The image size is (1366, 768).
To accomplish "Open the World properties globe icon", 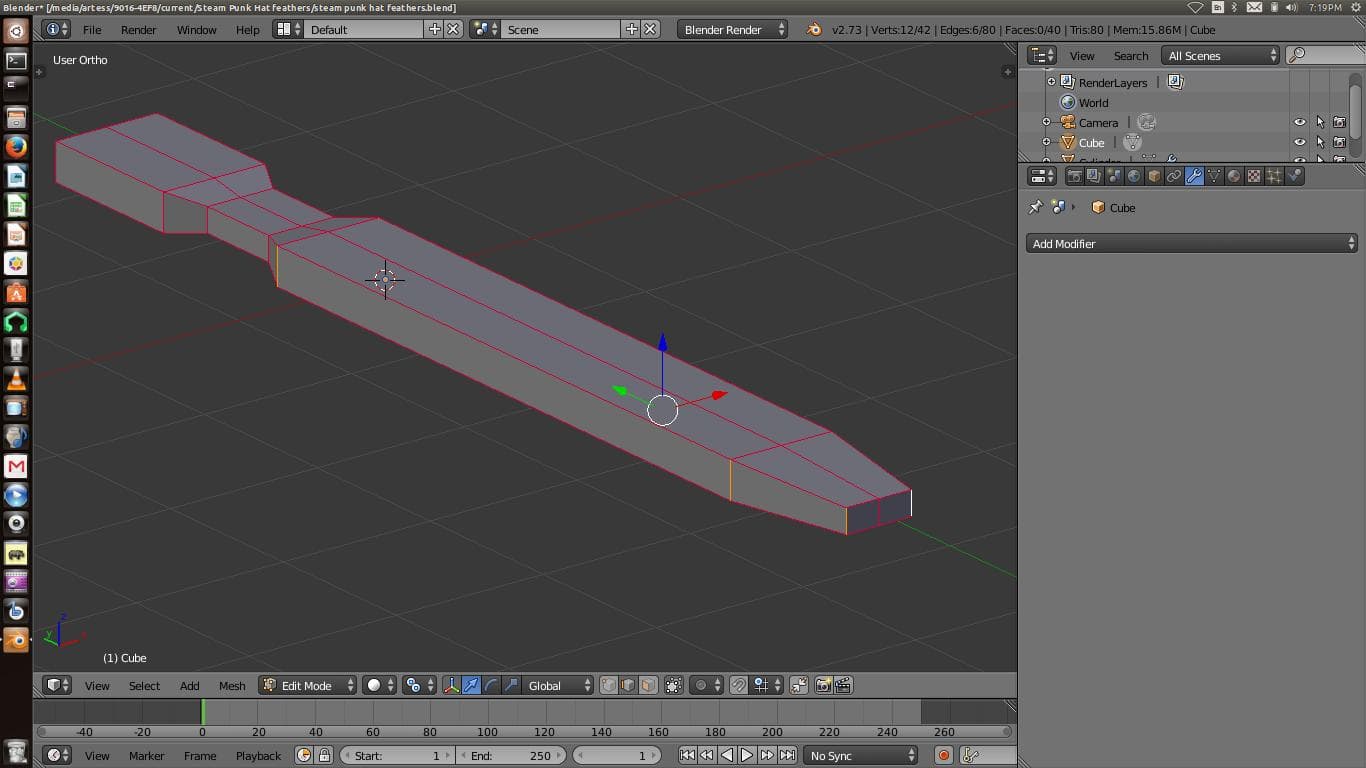I will coord(1133,176).
